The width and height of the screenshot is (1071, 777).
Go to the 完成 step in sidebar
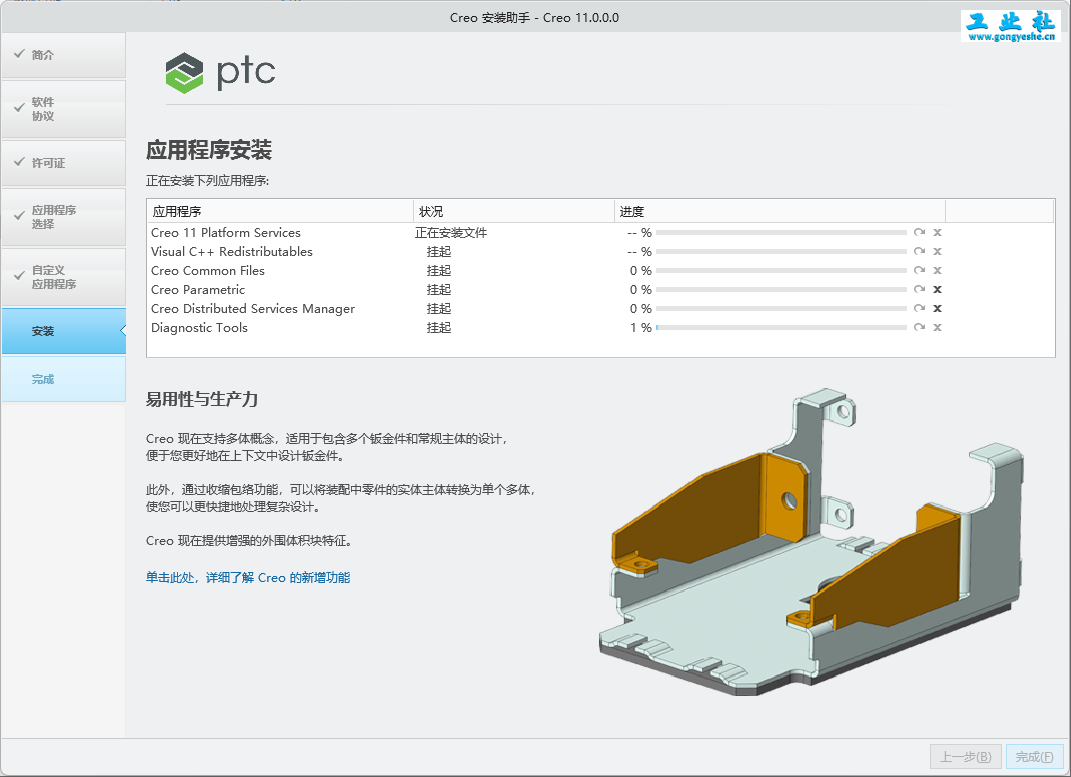[64, 379]
